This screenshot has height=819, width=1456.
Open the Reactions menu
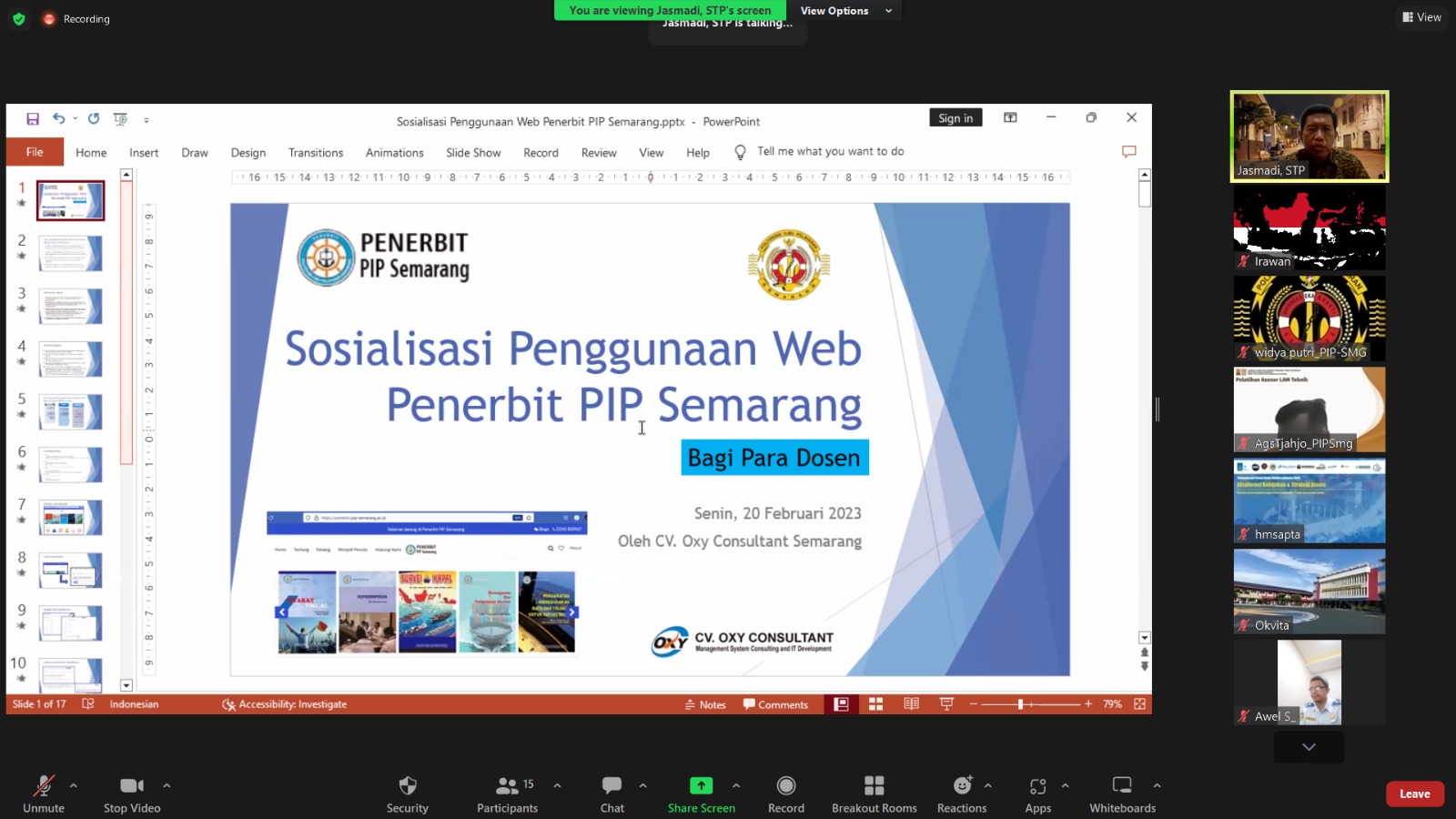962,794
